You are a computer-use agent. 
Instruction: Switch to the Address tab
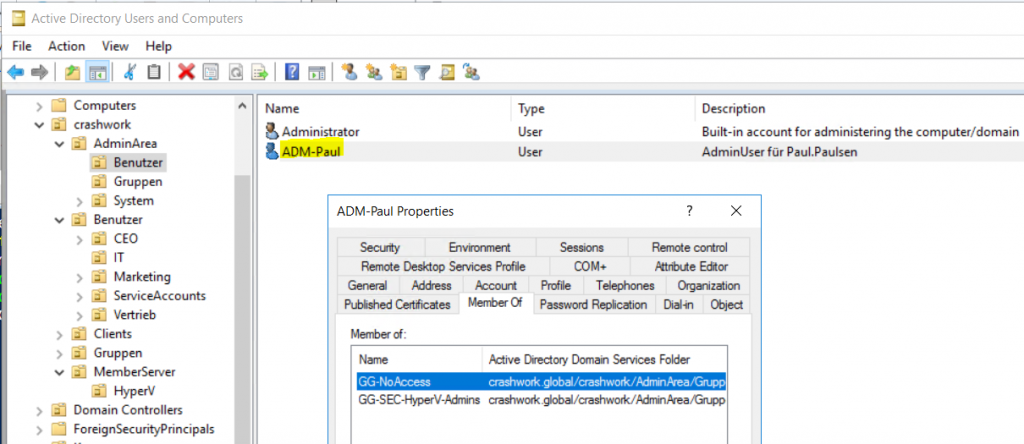(431, 285)
